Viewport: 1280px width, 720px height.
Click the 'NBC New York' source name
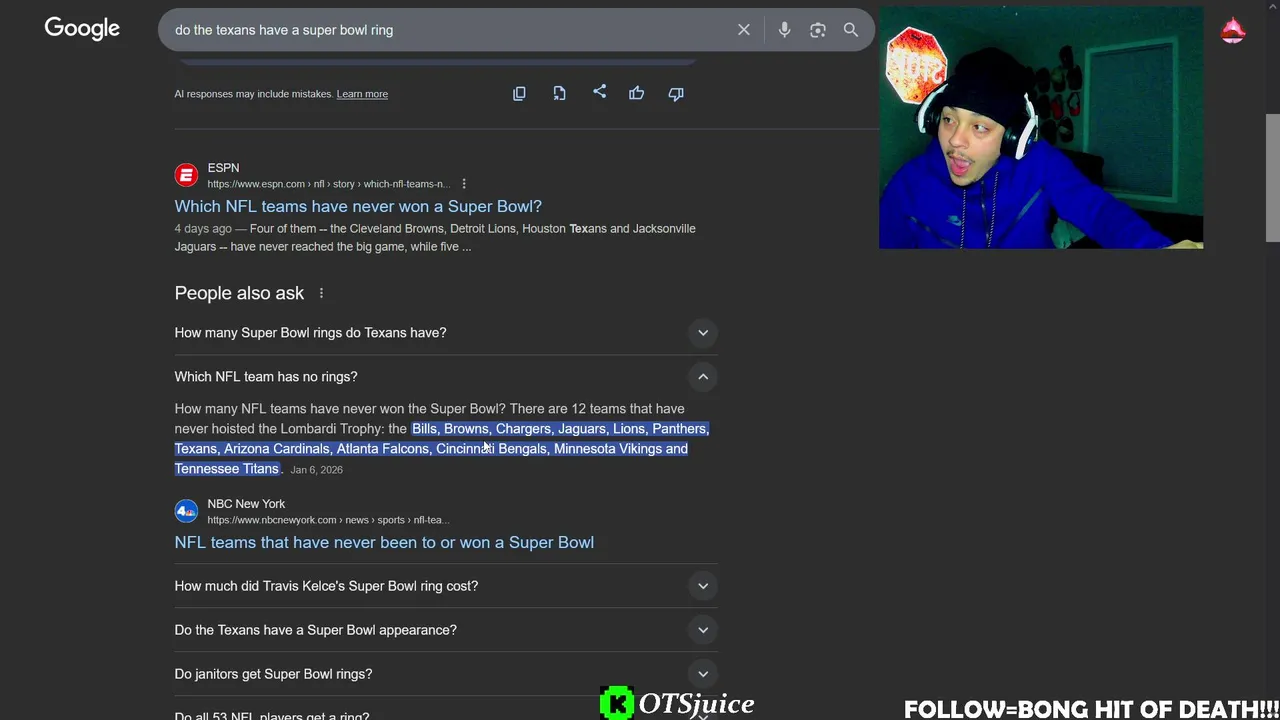(246, 504)
